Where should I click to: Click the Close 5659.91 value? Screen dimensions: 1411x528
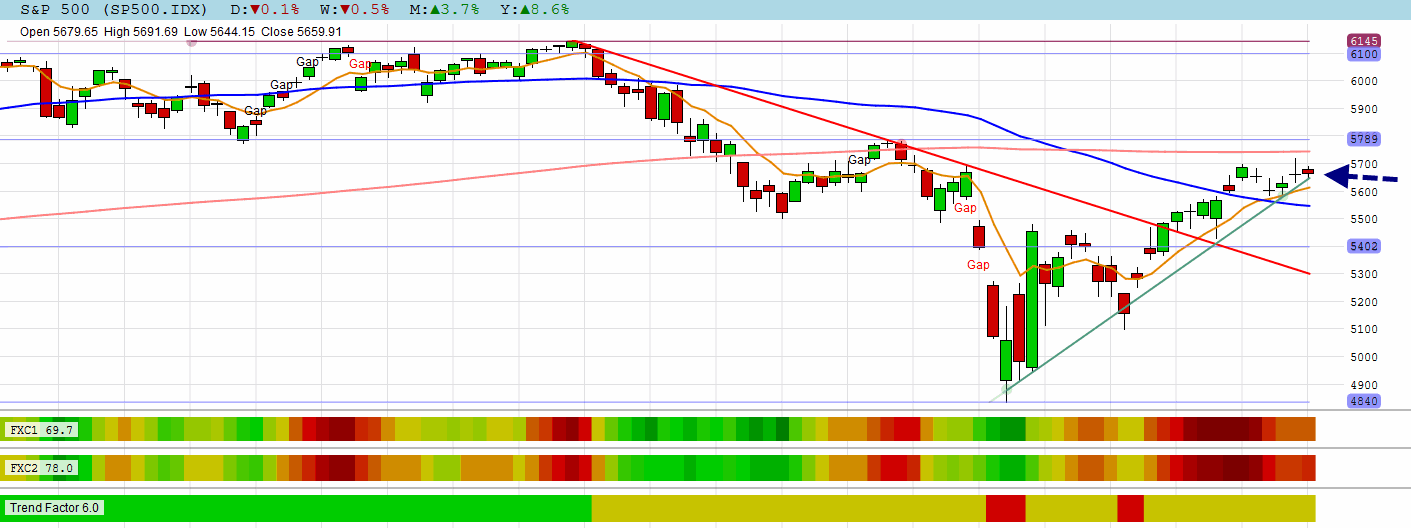(302, 32)
